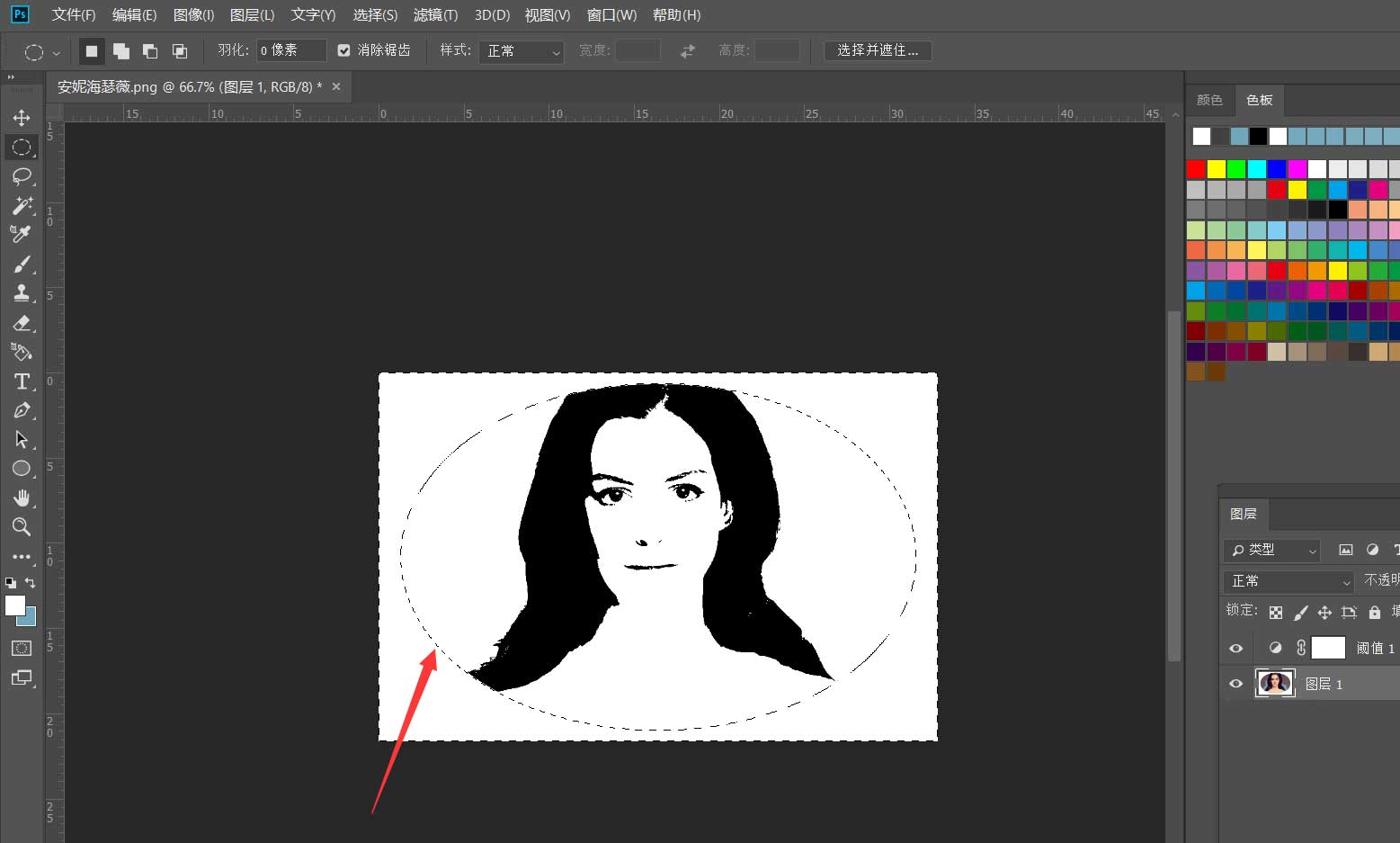Select the Pen tool

22,410
